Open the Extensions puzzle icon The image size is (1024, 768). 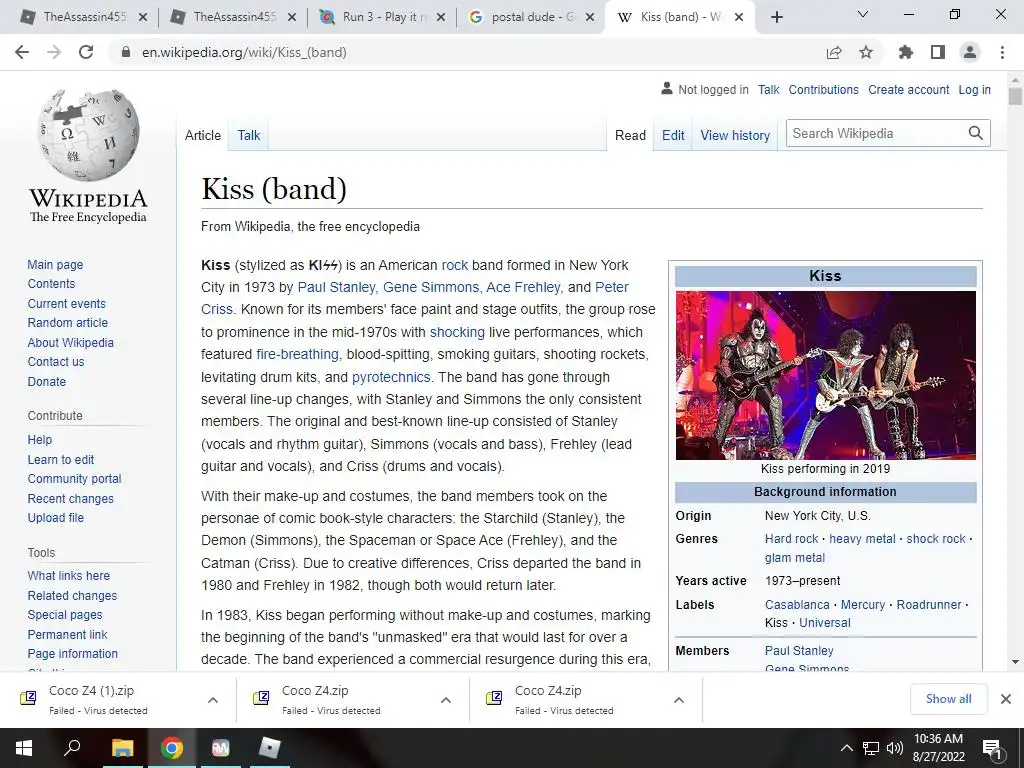[x=906, y=52]
